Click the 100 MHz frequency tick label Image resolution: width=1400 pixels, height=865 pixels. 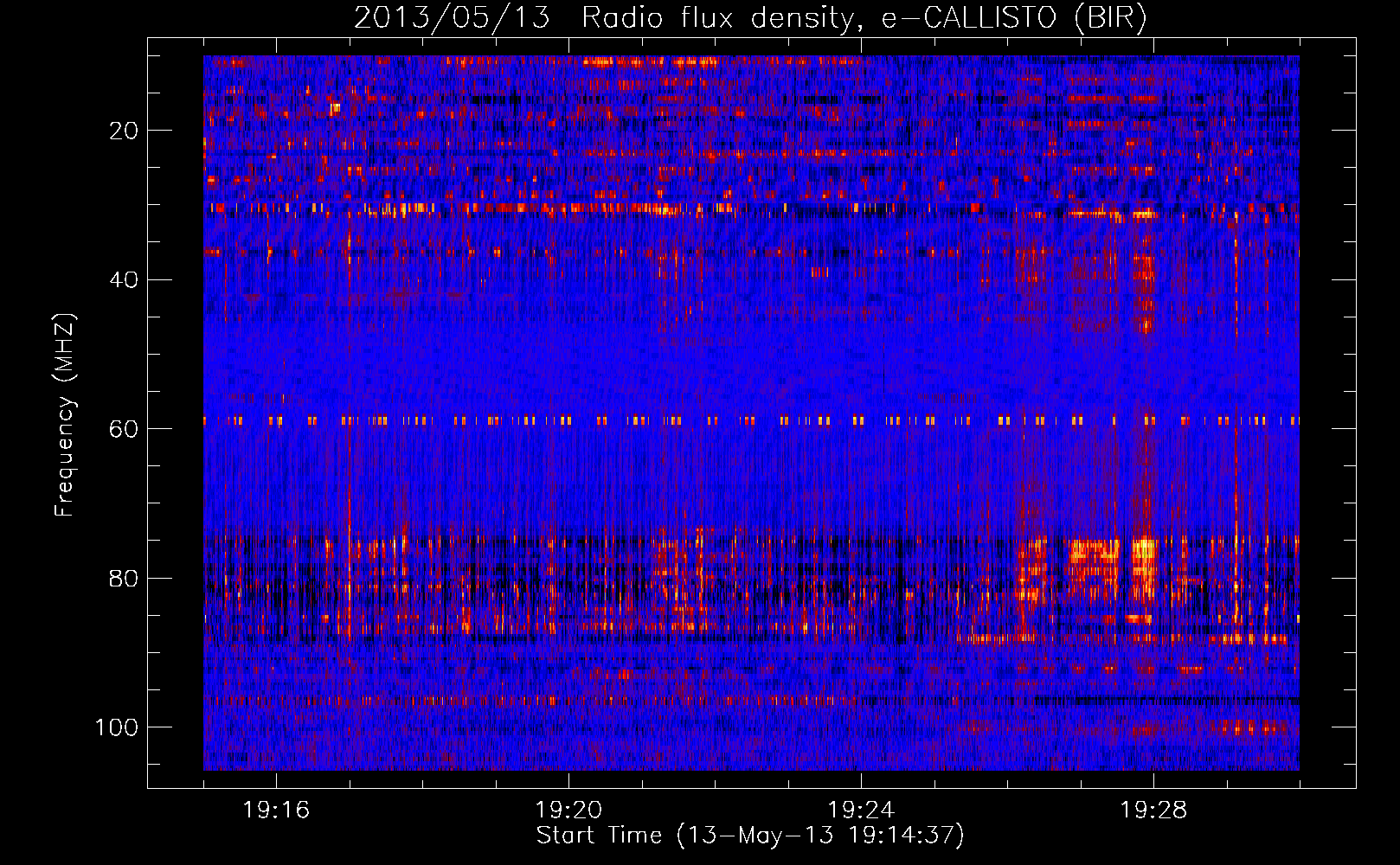click(x=117, y=727)
